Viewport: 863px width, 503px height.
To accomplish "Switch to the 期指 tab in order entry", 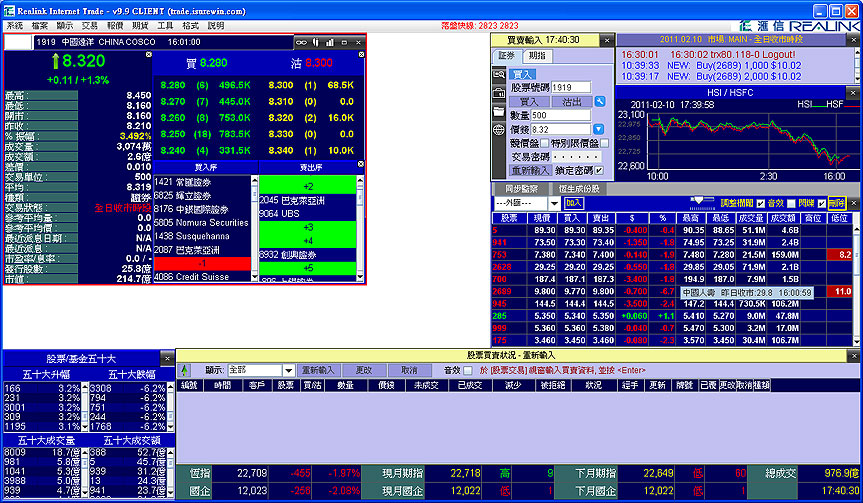I will (x=537, y=56).
